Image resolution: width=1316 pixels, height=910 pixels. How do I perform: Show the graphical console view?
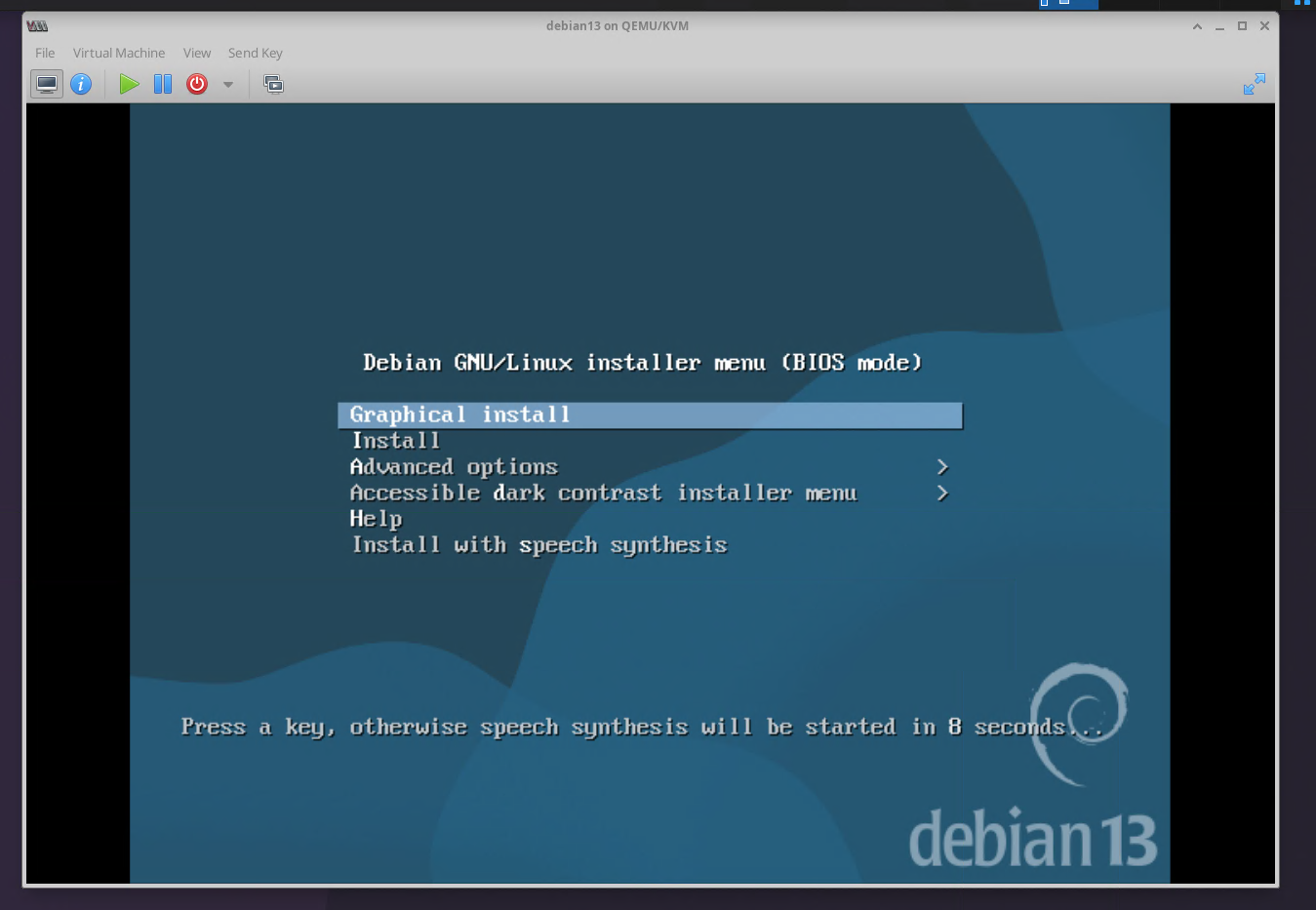coord(46,84)
